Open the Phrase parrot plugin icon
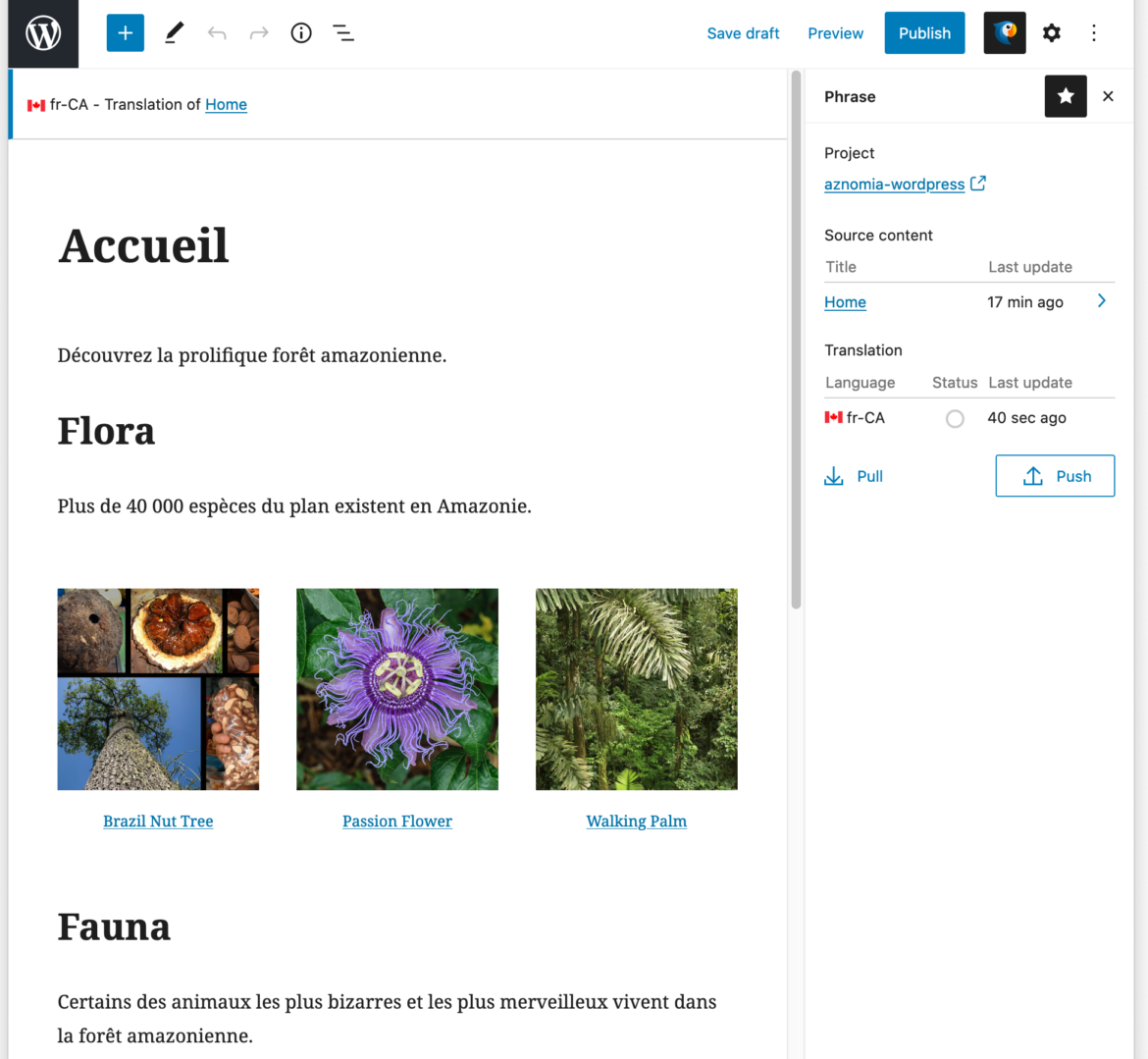The image size is (1148, 1059). click(x=1004, y=32)
